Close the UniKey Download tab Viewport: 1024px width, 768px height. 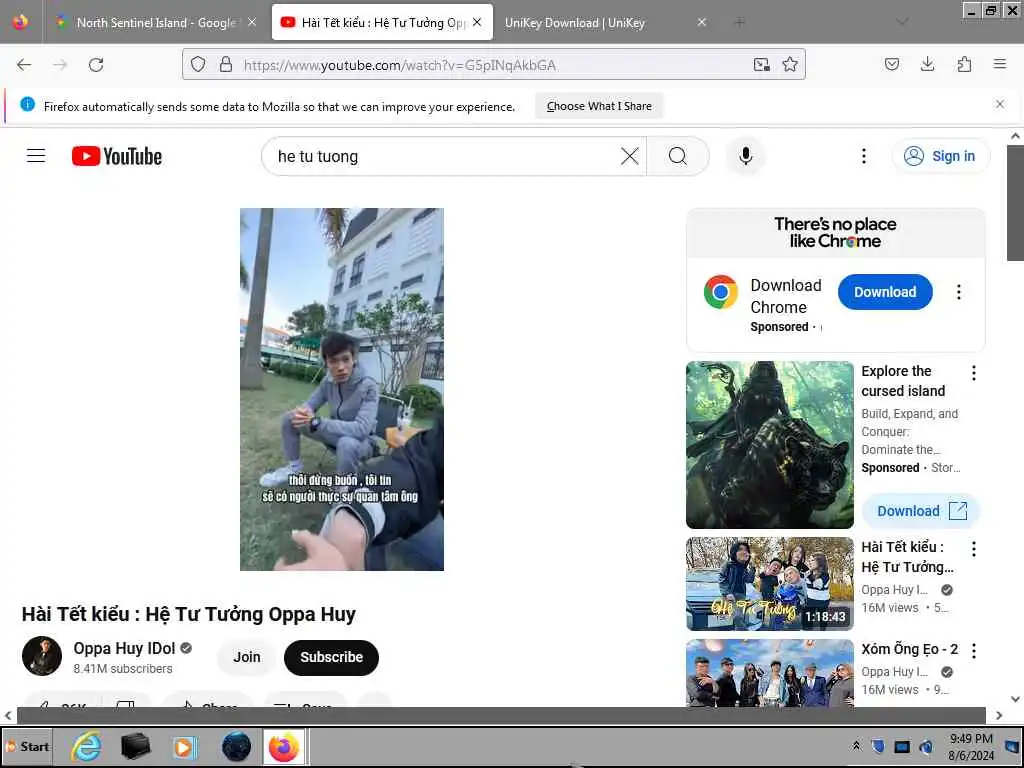[x=702, y=22]
